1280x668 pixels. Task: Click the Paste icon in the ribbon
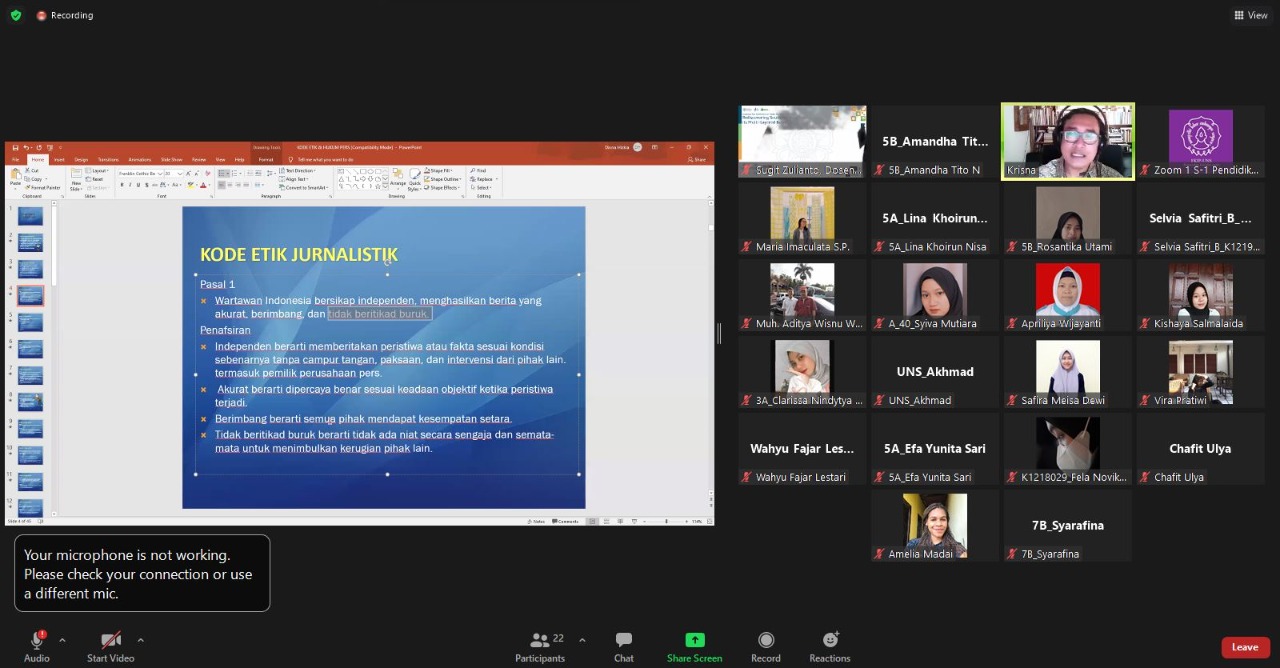click(x=15, y=177)
